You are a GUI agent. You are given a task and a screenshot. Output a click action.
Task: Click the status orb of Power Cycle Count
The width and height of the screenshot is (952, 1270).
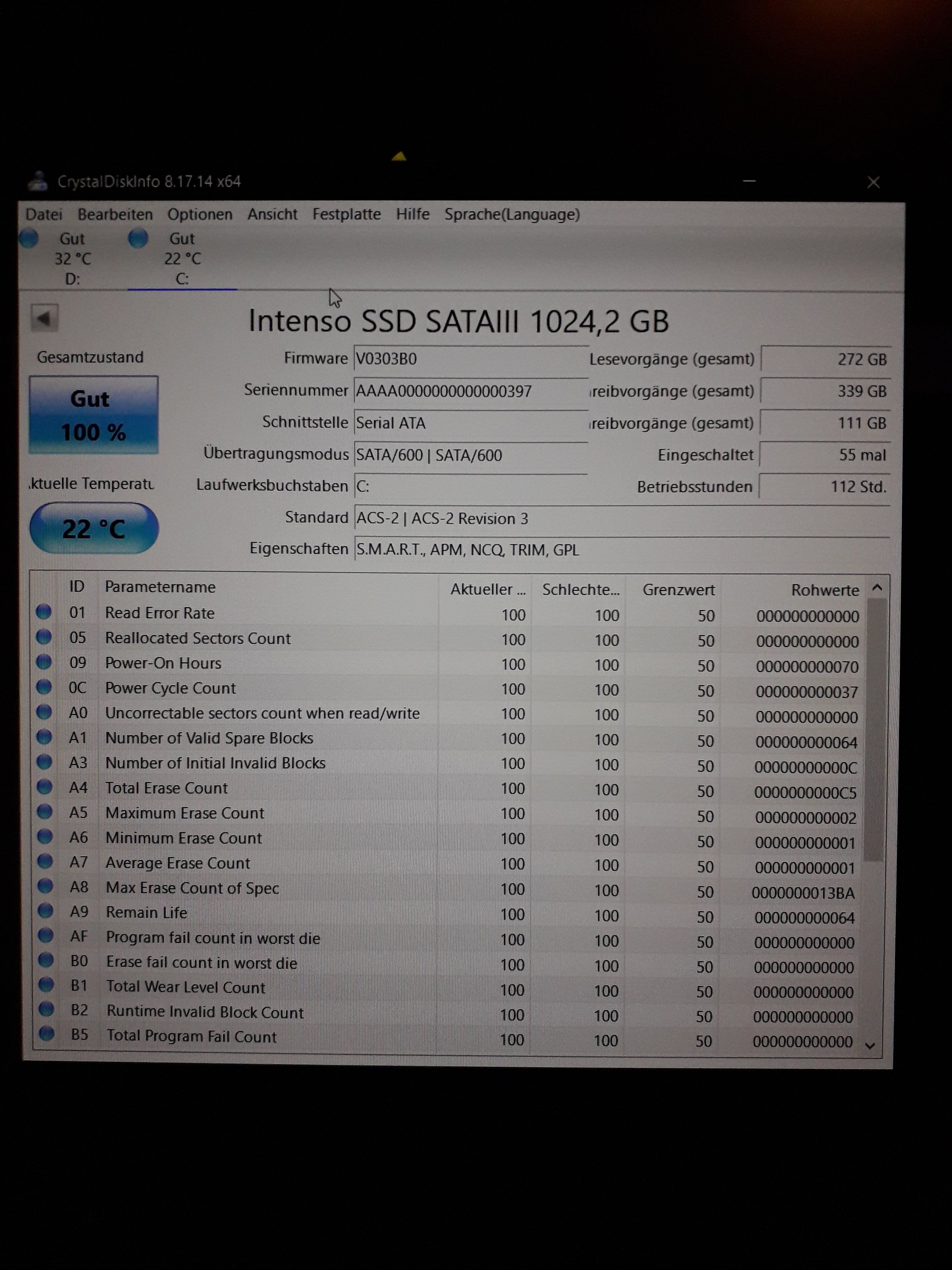pyautogui.click(x=44, y=687)
